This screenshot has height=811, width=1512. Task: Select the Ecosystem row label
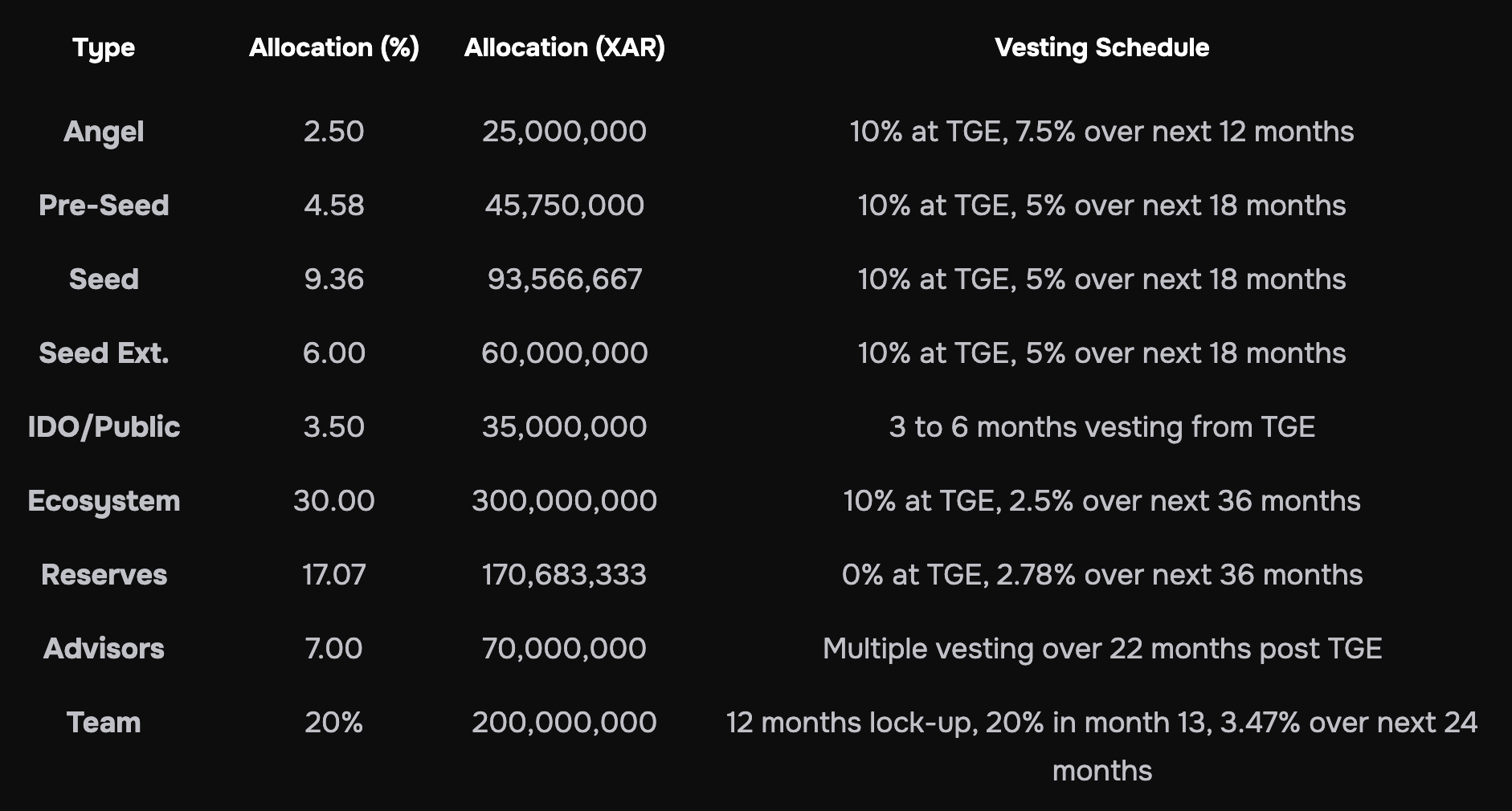(104, 501)
